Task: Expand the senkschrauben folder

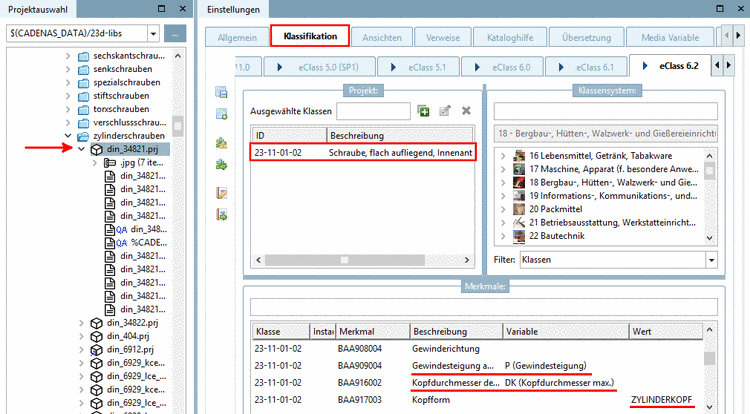Action: (x=68, y=69)
